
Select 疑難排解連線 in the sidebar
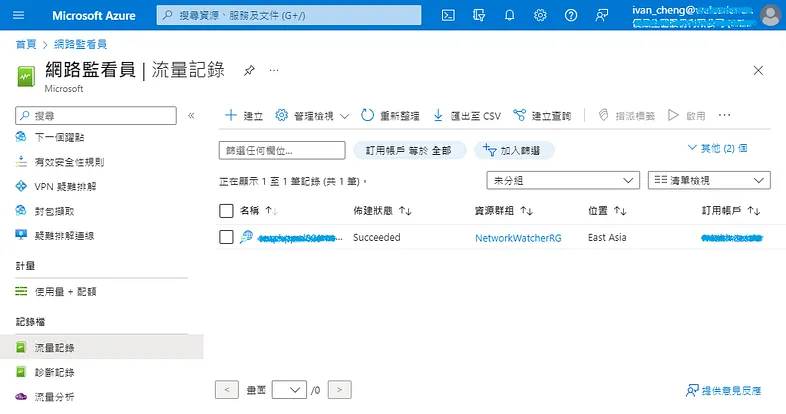64,236
